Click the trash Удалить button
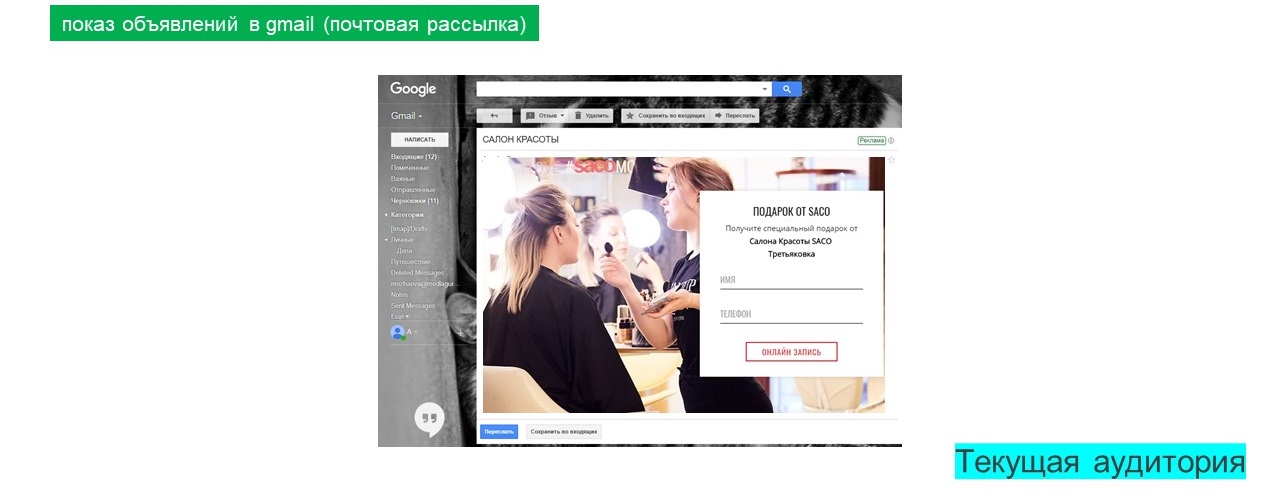This screenshot has width=1280, height=503. tap(591, 116)
